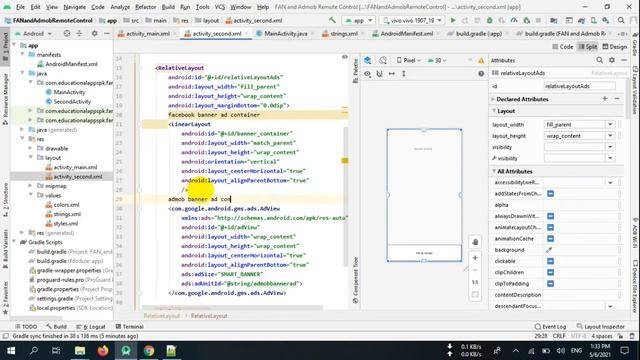The image size is (640, 360).
Task: Switch to the activity_main.xml tab
Action: tap(147, 34)
